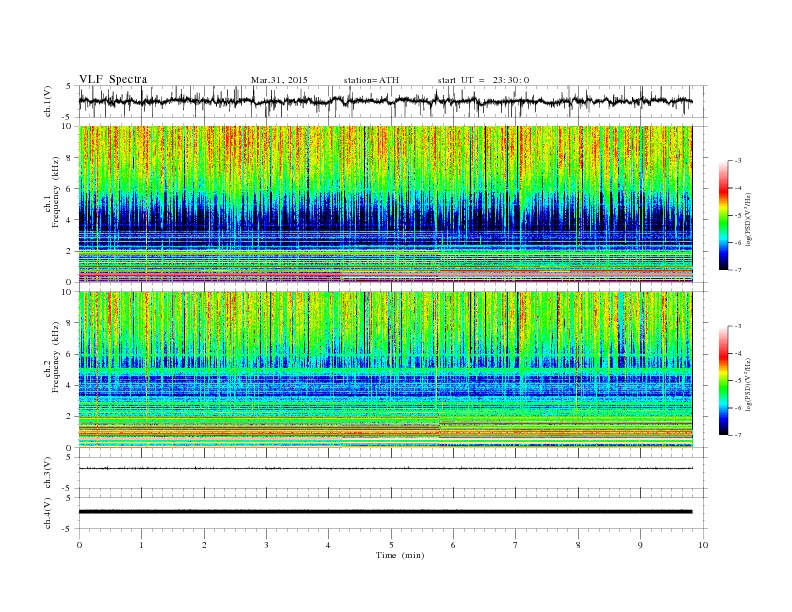Click the time axis tick label "10"

point(703,545)
